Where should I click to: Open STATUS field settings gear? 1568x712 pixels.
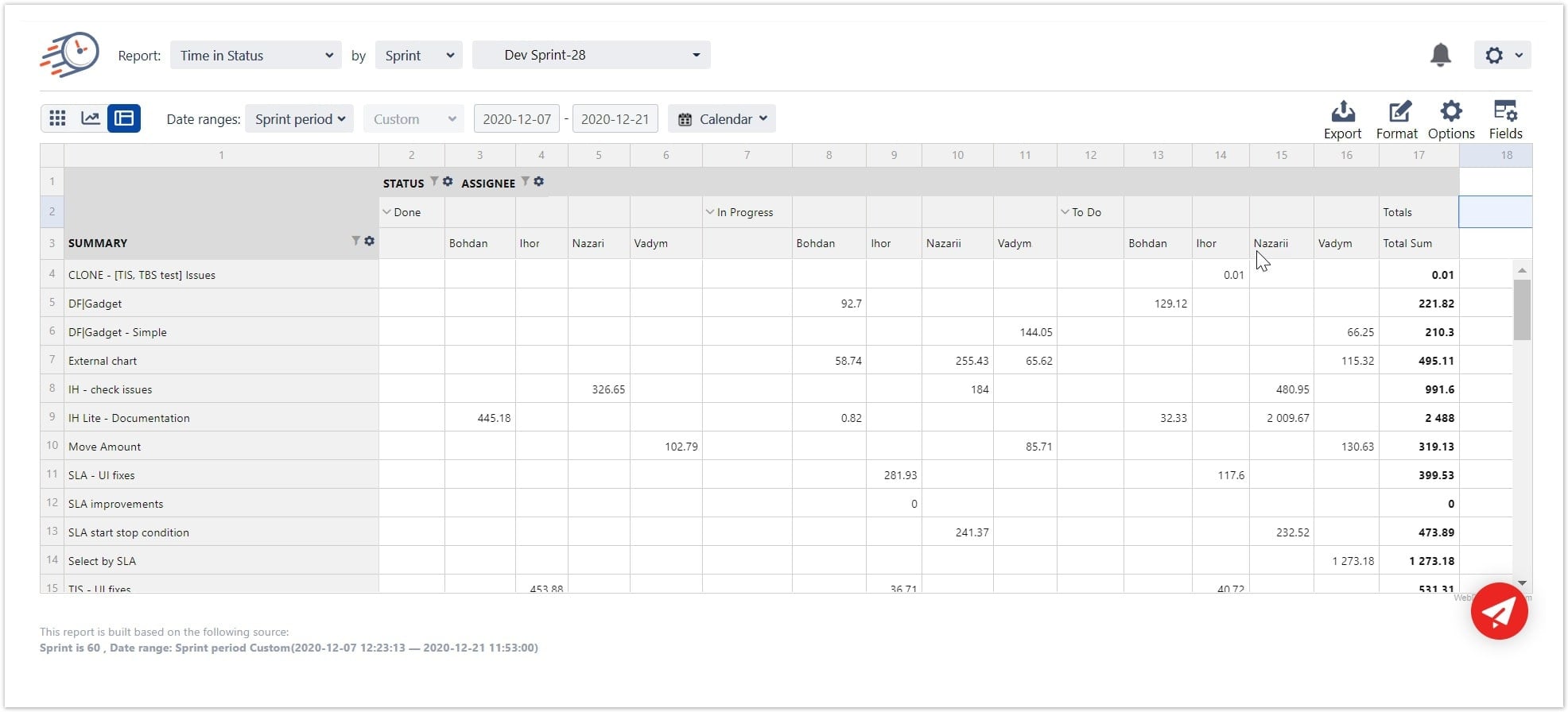click(448, 181)
